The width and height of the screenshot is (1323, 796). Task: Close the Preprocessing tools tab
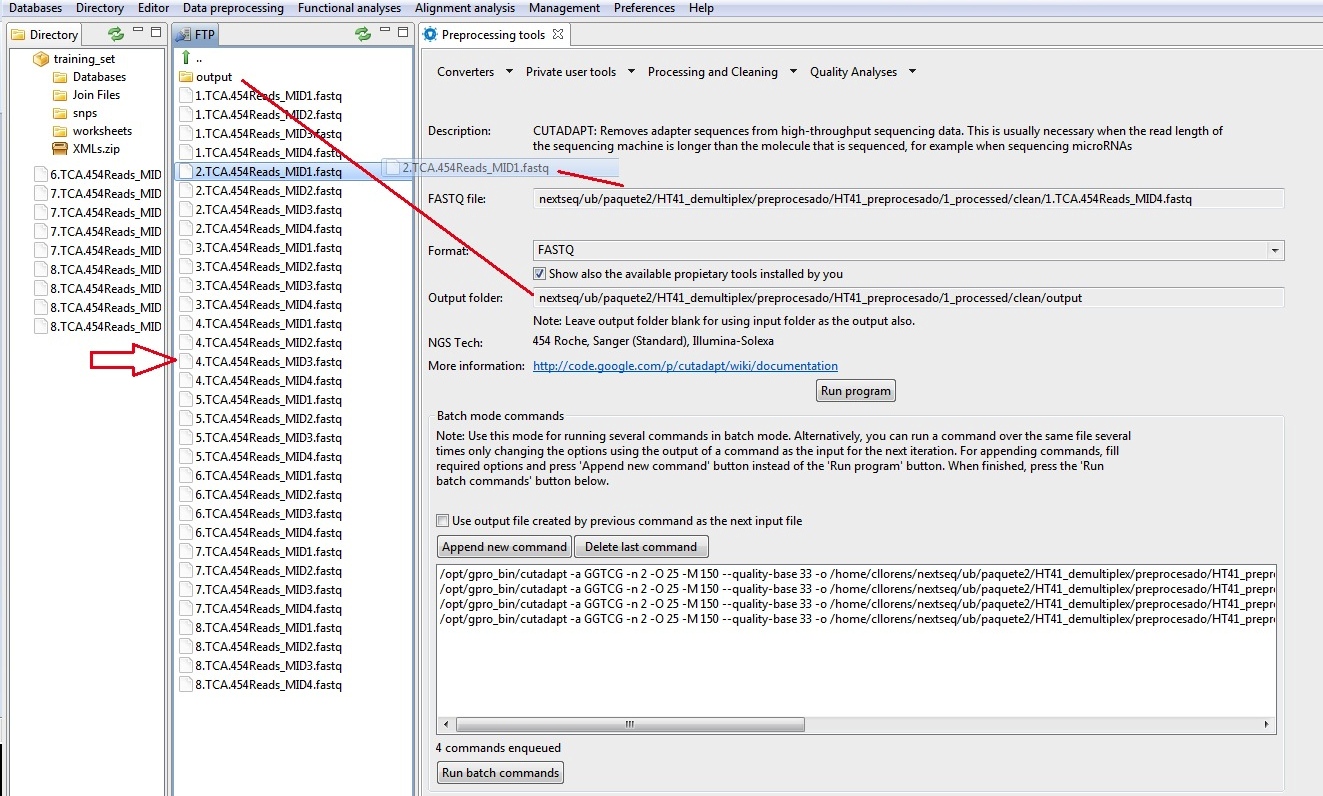click(x=558, y=34)
